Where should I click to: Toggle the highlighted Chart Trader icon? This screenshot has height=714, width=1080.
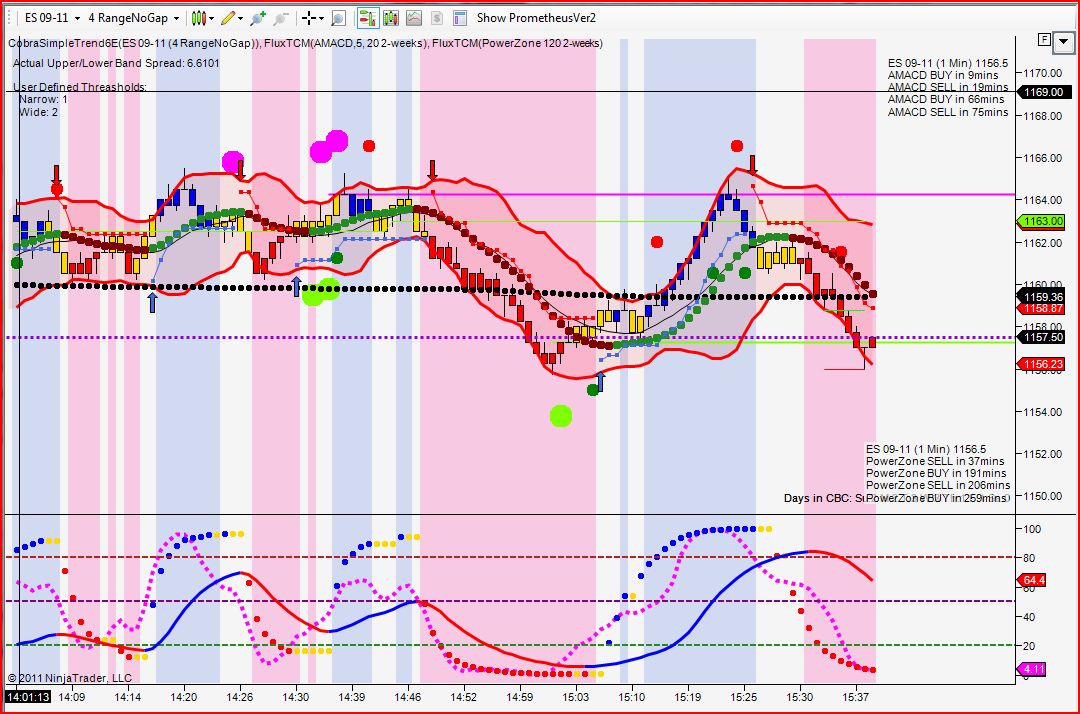pos(368,19)
